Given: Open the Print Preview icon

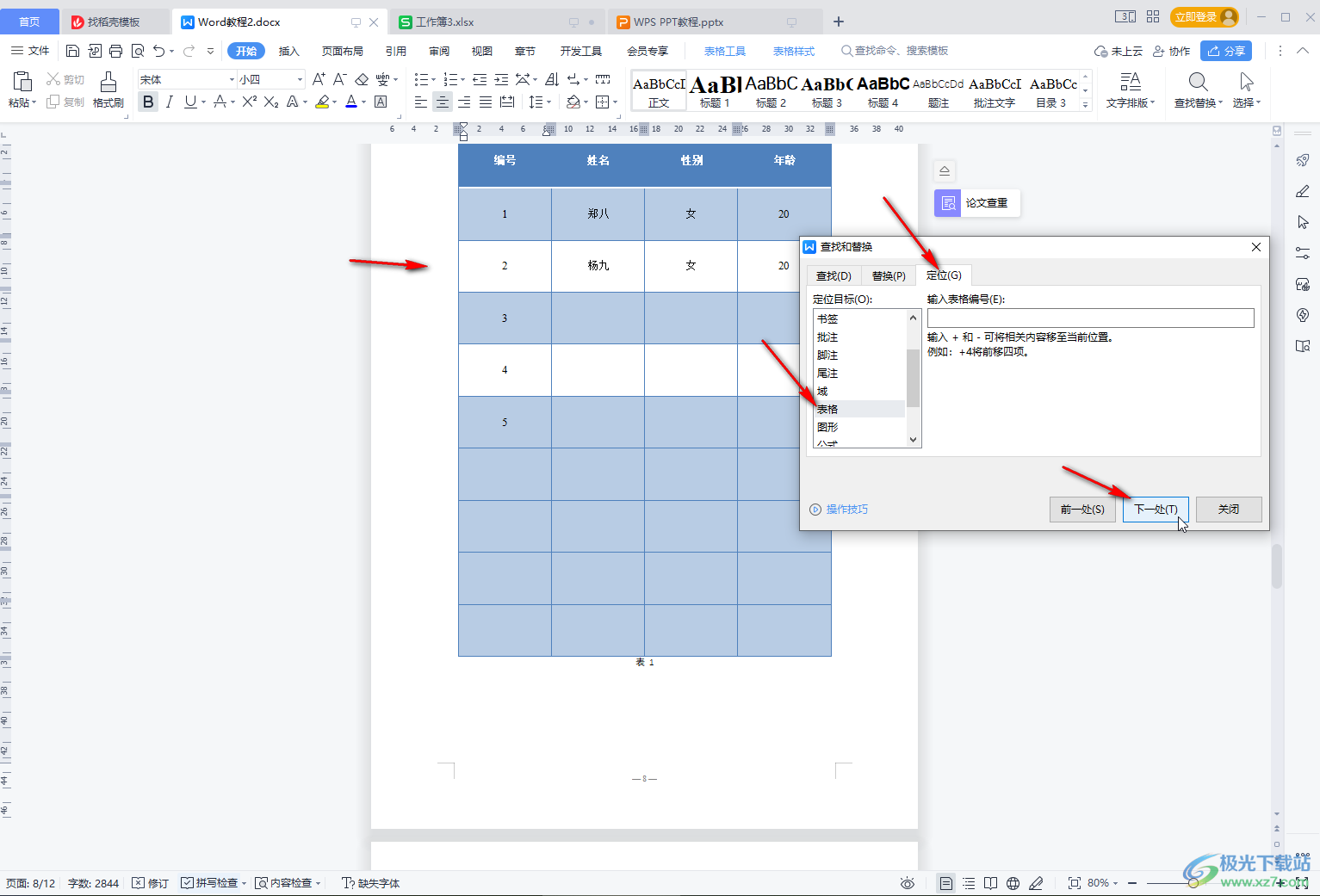Looking at the screenshot, I should pyautogui.click(x=137, y=51).
